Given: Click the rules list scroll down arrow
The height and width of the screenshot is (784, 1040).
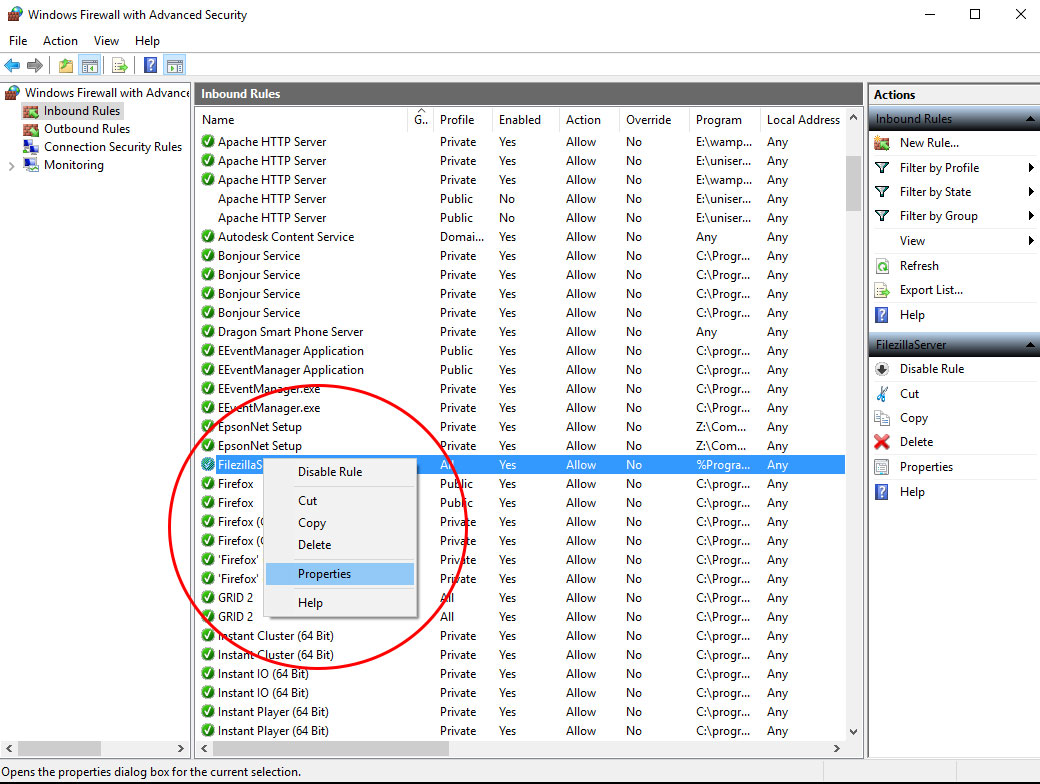Looking at the screenshot, I should click(x=854, y=732).
